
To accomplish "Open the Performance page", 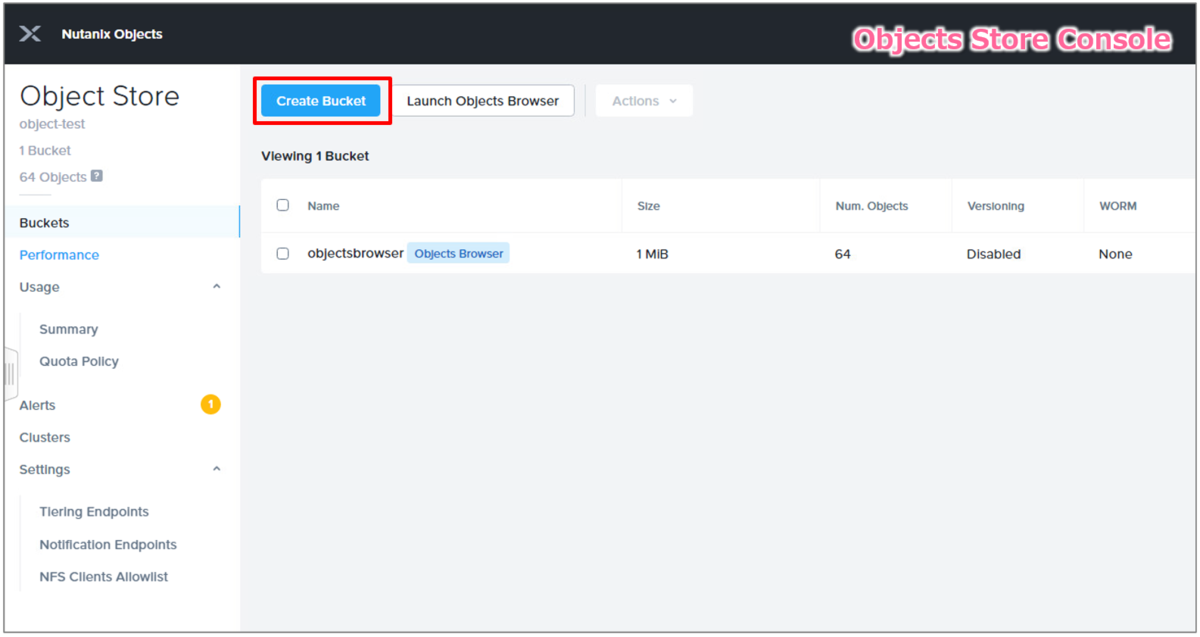I will point(59,255).
